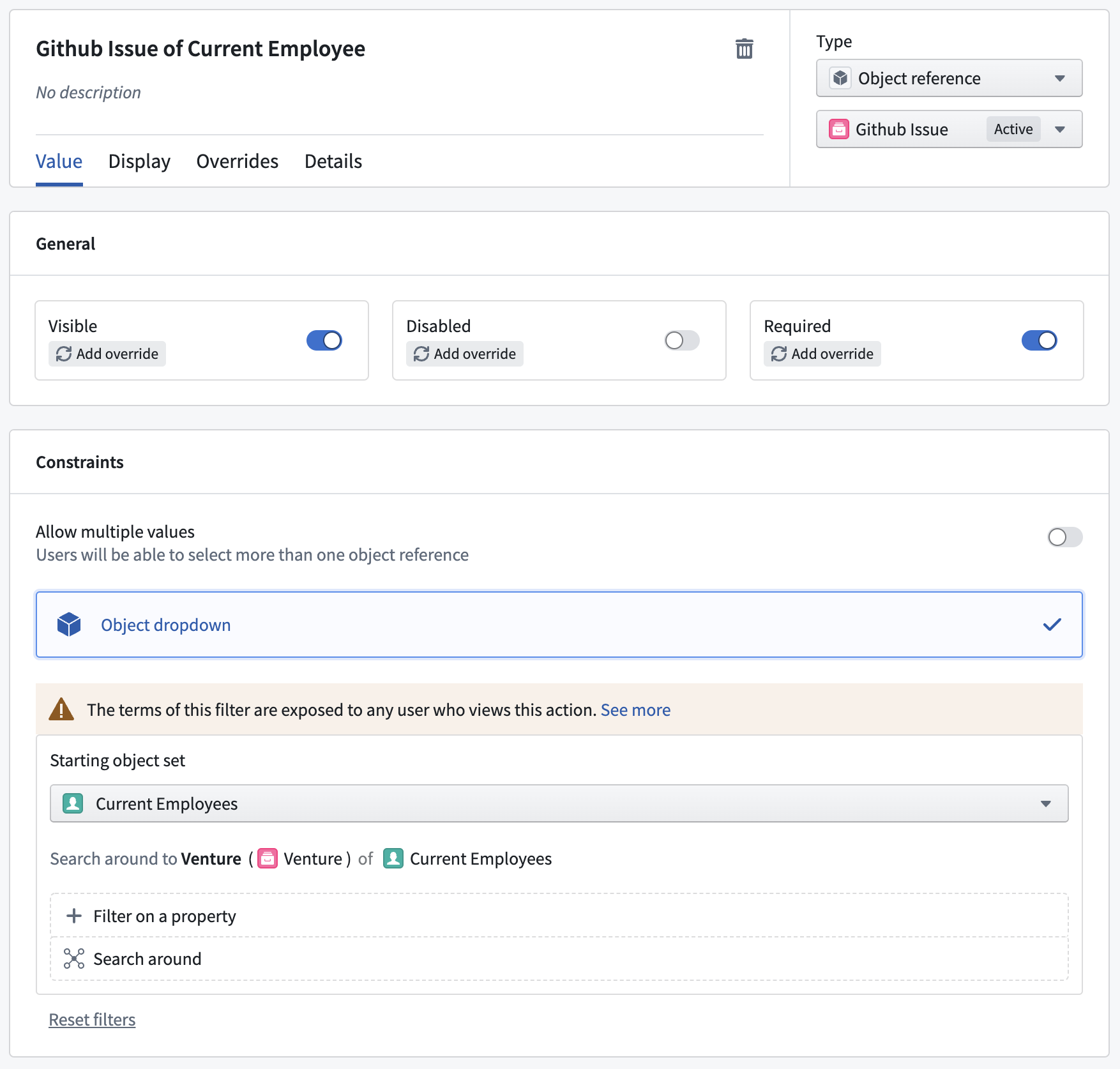Click the checkmark on Object dropdown row
The width and height of the screenshot is (1120, 1069).
coord(1052,625)
